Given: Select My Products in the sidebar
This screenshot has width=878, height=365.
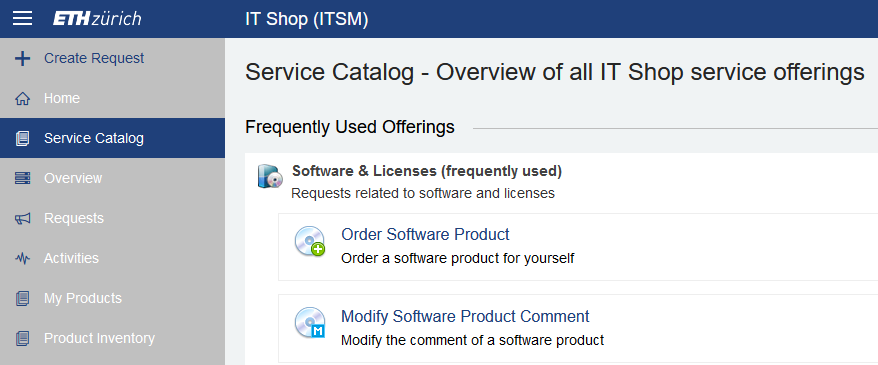Looking at the screenshot, I should [113, 298].
